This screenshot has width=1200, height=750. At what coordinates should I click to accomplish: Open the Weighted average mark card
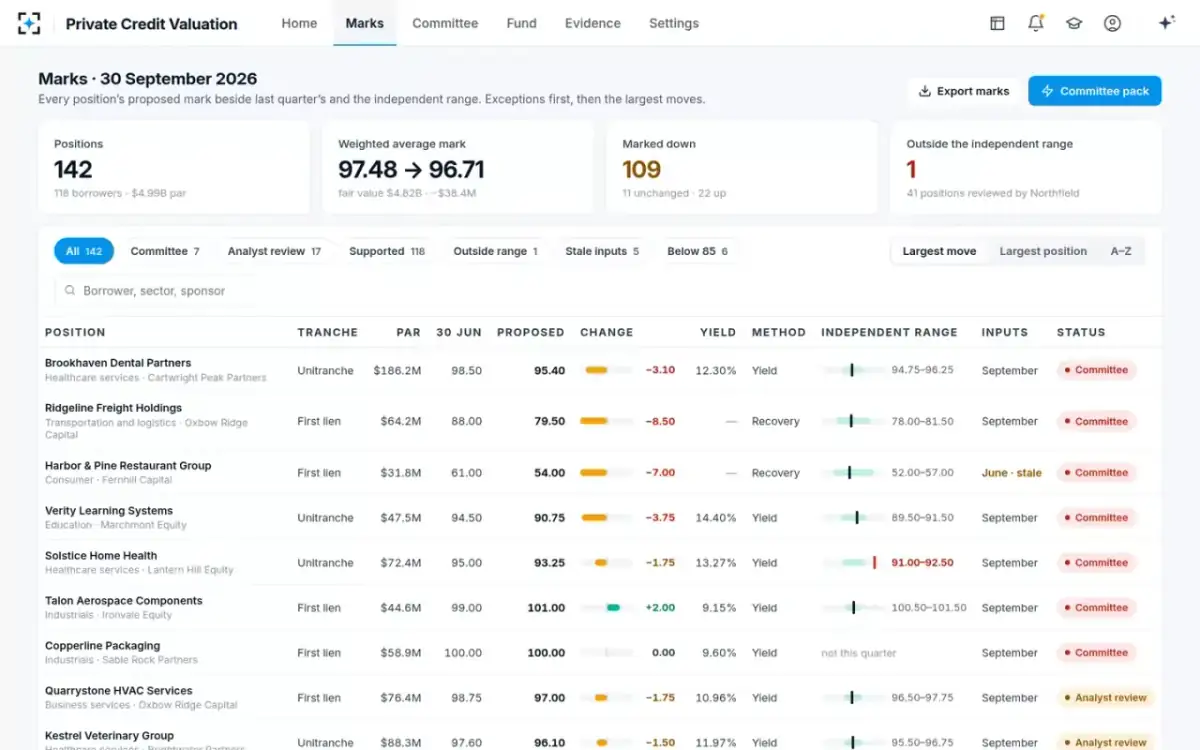coord(458,168)
